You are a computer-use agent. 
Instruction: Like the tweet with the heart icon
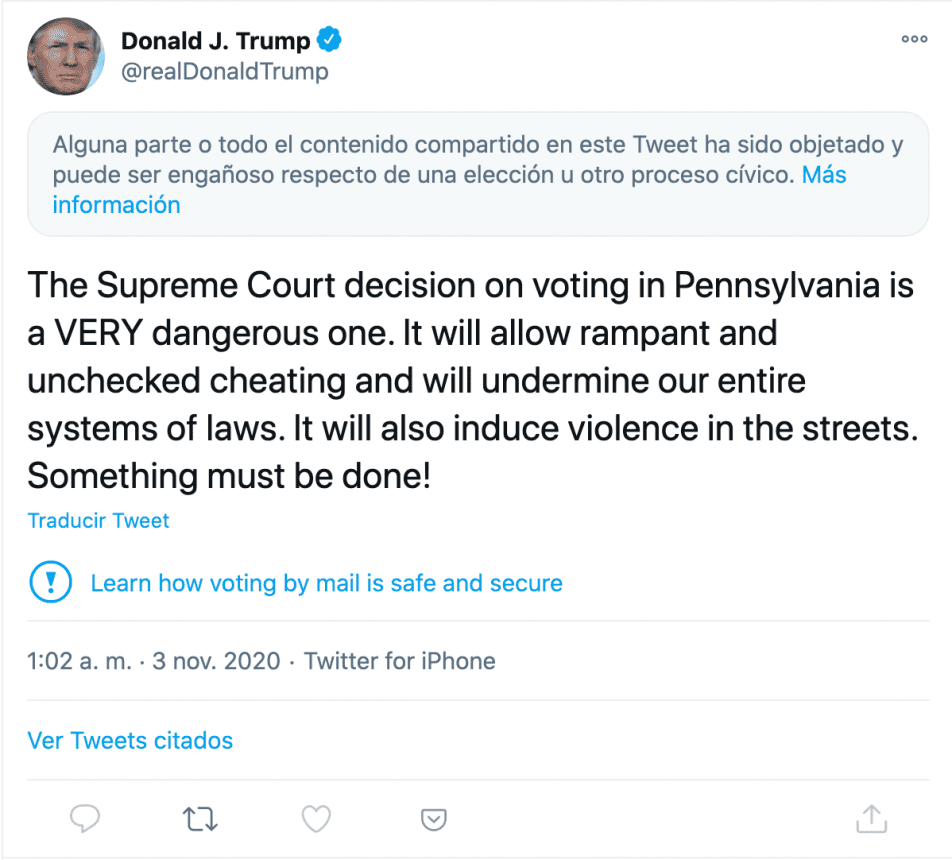tap(316, 820)
